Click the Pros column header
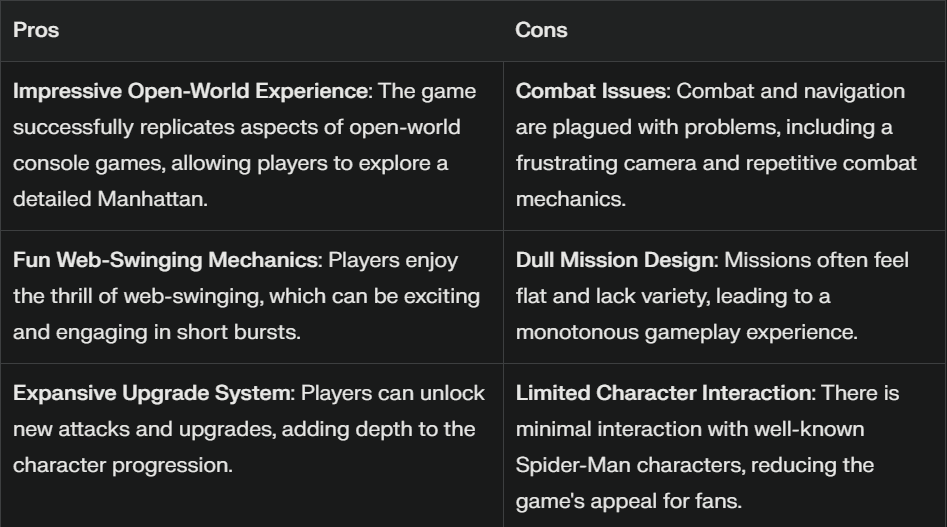 tap(36, 30)
